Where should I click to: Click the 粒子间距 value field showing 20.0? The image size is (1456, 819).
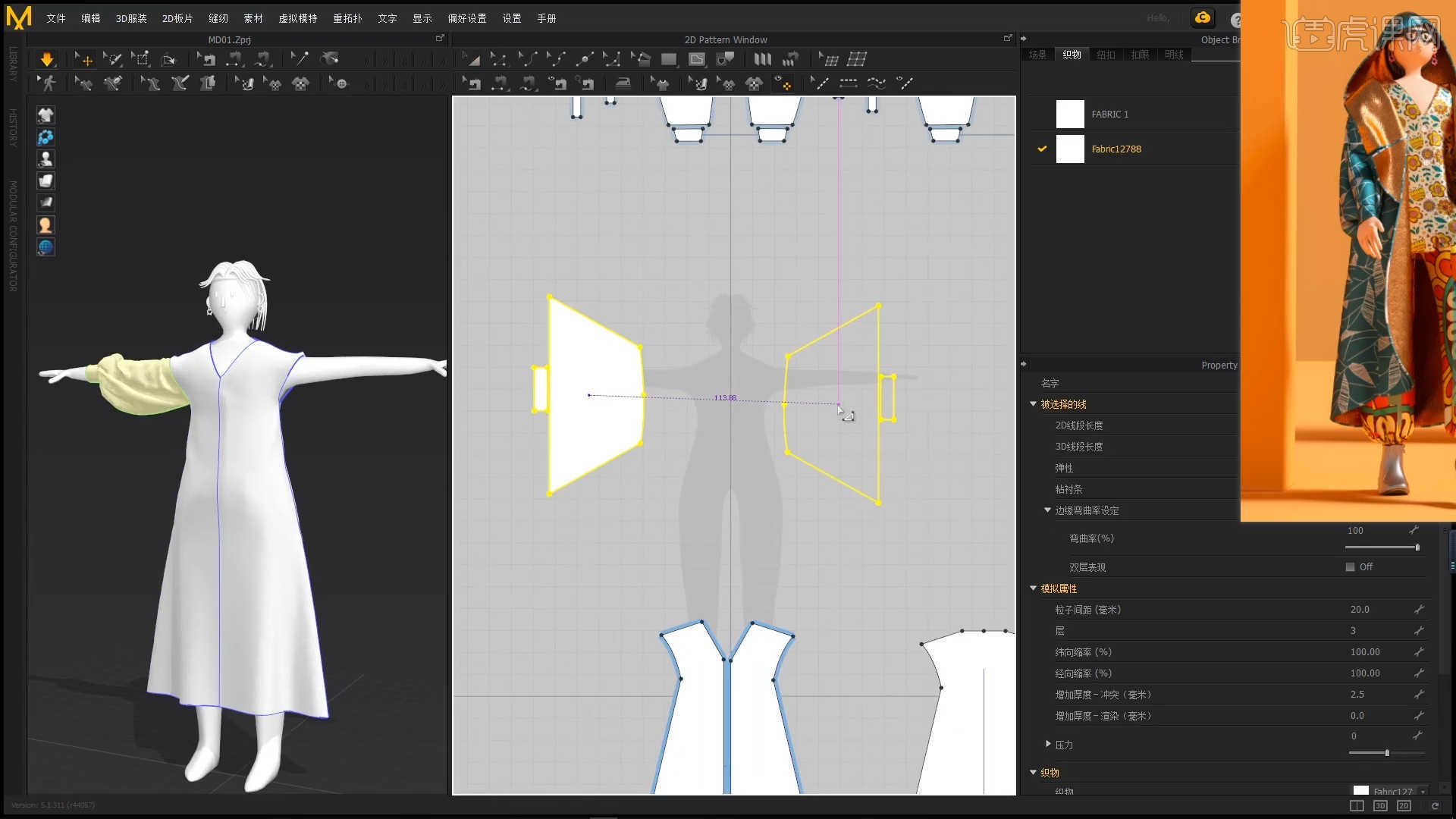(x=1360, y=610)
